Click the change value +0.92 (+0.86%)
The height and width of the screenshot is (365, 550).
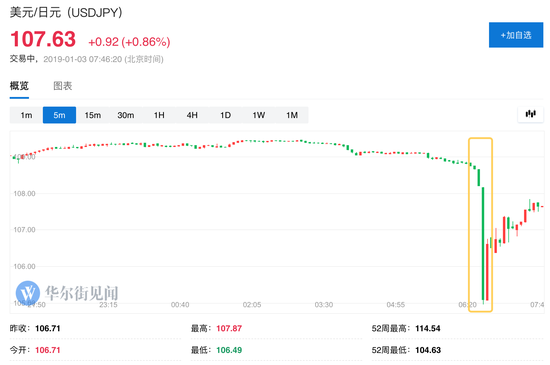[x=129, y=42]
